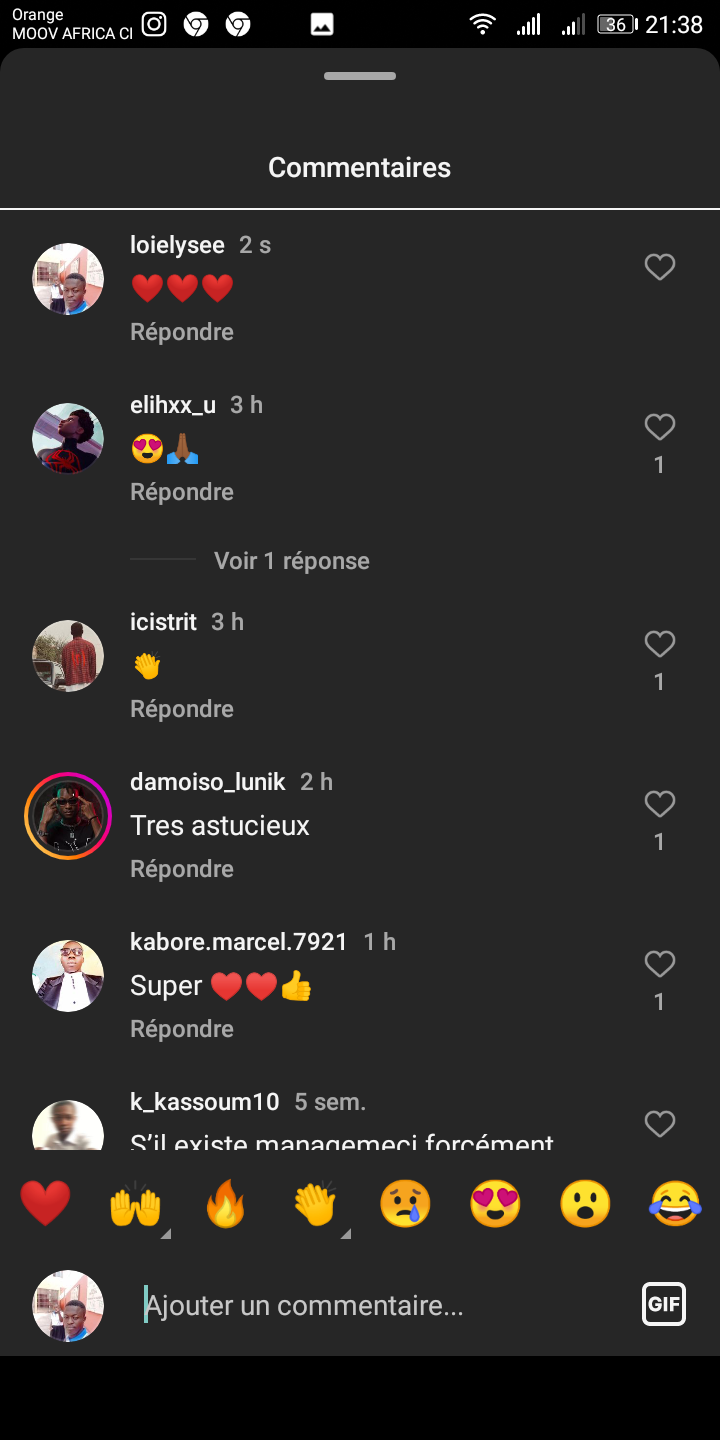Expand "Voir 1 réponse" under elihxx_u
This screenshot has height=1440, width=720.
pyautogui.click(x=291, y=561)
